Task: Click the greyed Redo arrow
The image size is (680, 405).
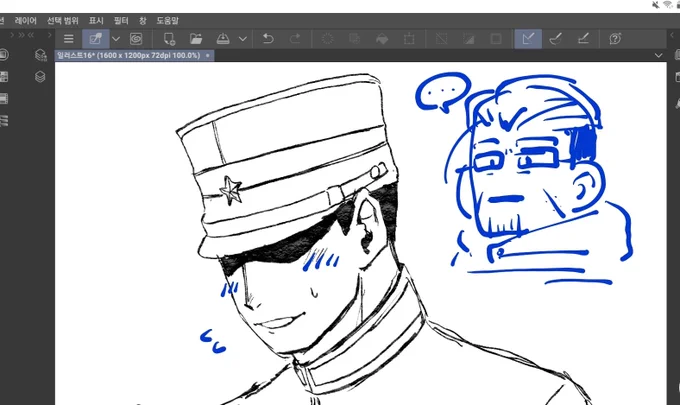Action: click(x=295, y=39)
